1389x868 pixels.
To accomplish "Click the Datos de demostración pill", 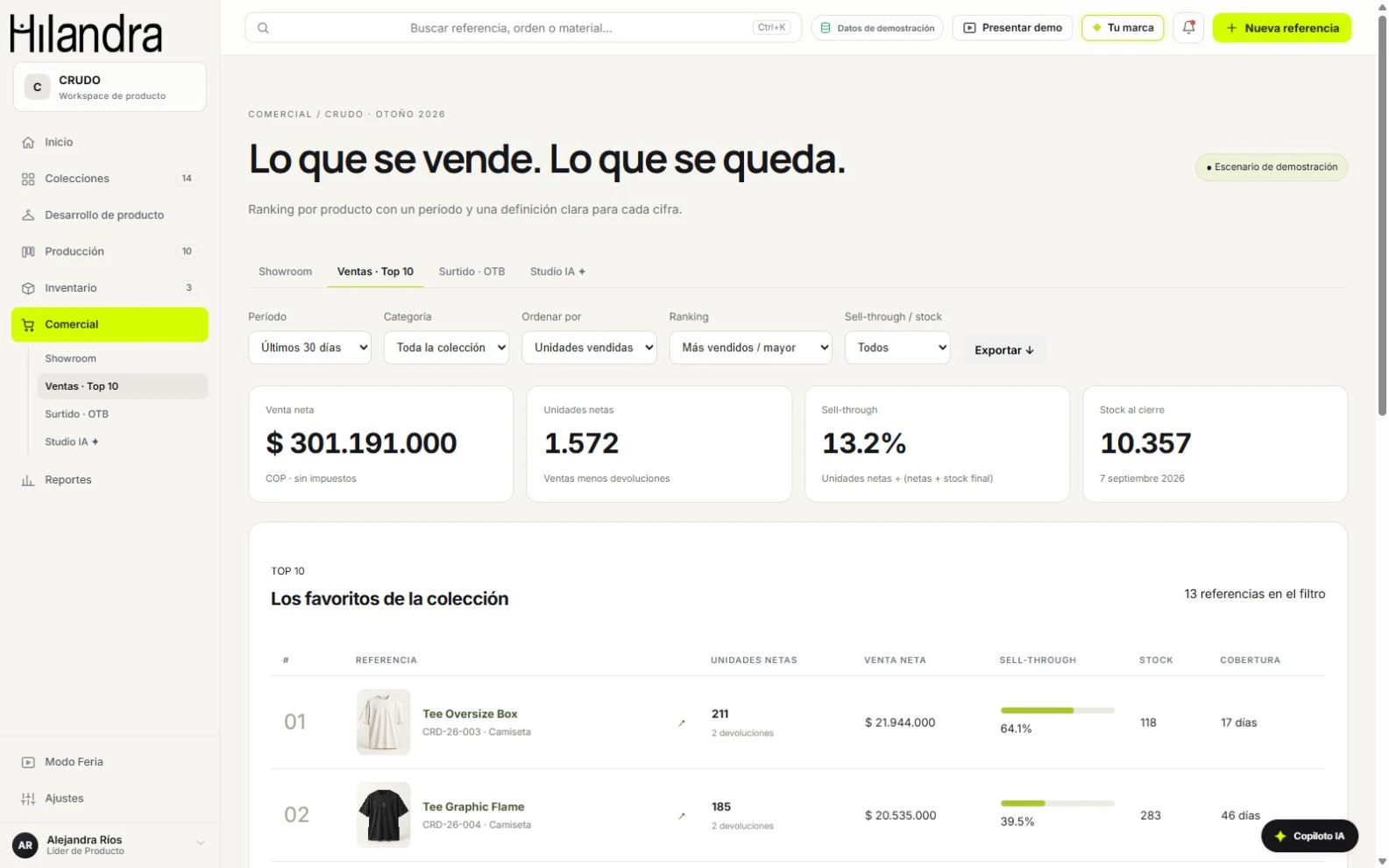I will pos(877,28).
